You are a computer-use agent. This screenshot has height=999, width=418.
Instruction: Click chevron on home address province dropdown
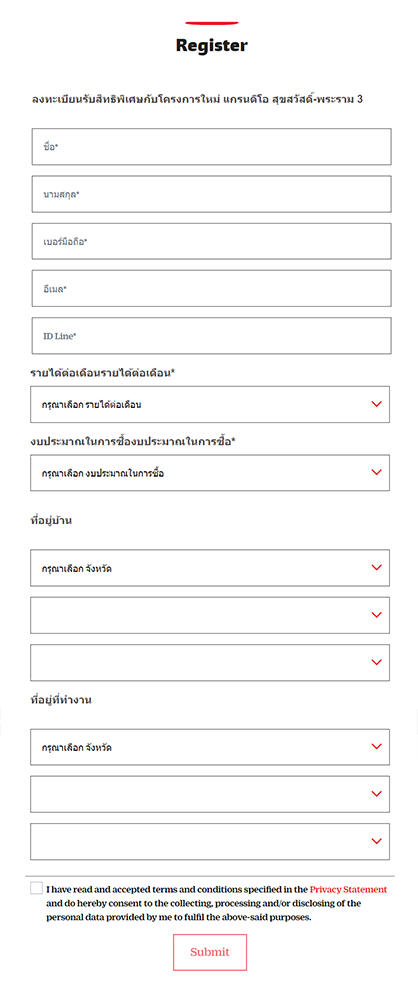(376, 567)
